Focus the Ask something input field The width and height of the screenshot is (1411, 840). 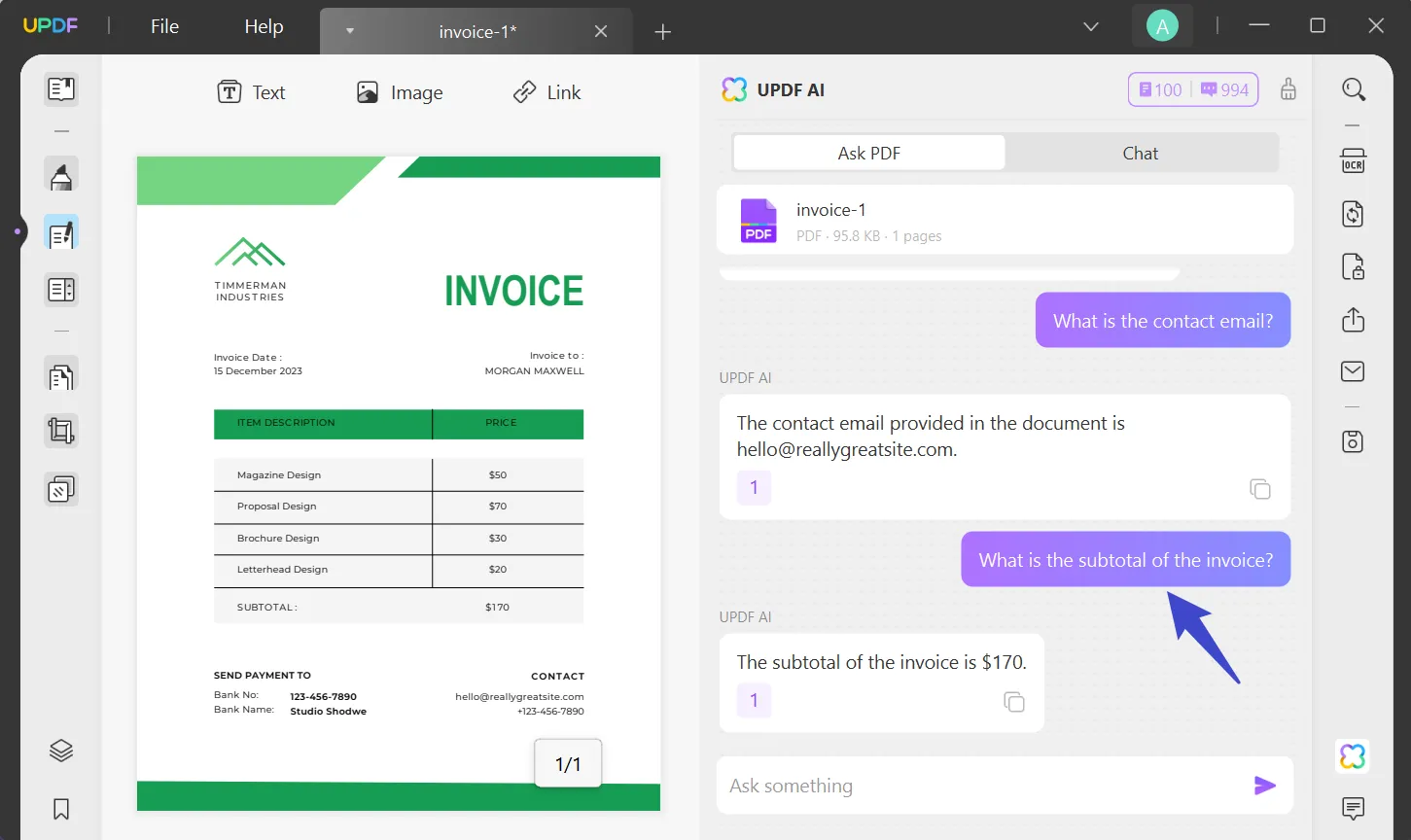[x=982, y=786]
